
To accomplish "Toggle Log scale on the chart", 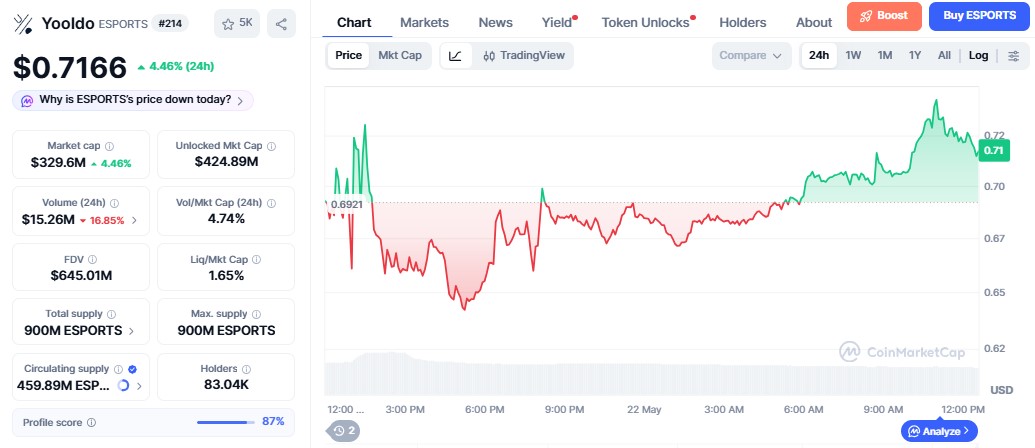I will pyautogui.click(x=978, y=55).
